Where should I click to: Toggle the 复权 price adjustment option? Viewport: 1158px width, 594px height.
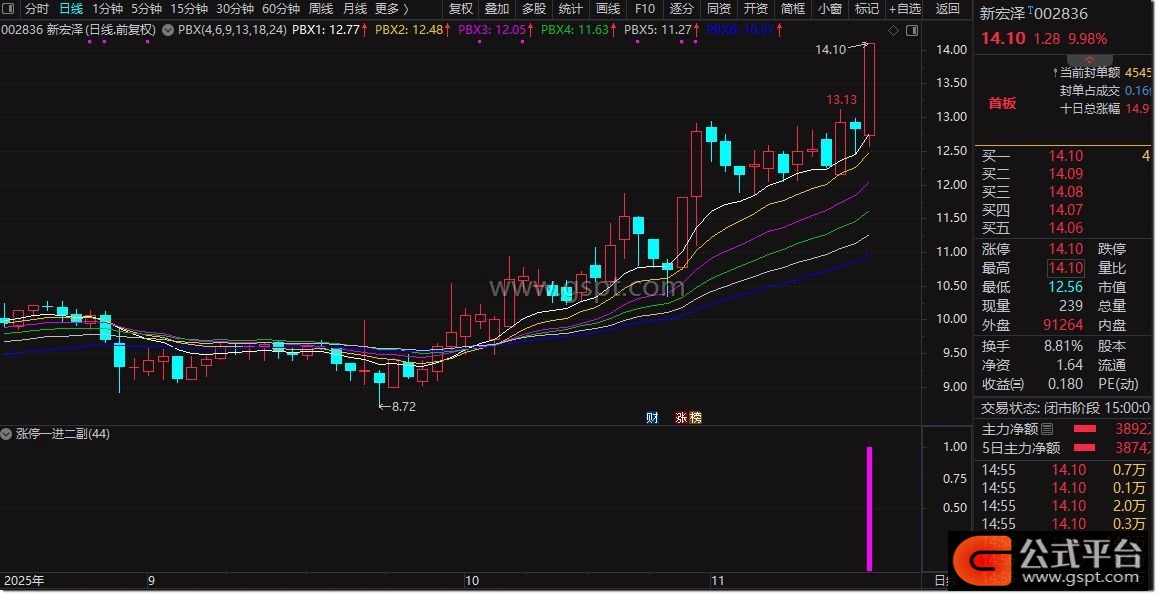pos(461,9)
